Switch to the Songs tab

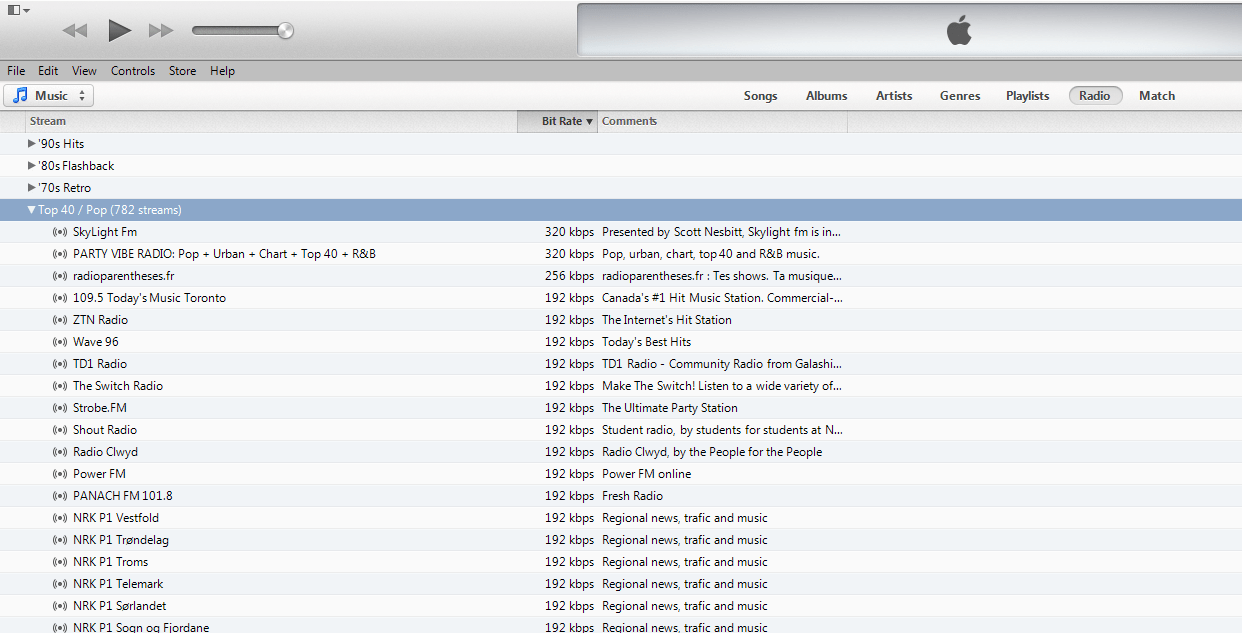(760, 96)
